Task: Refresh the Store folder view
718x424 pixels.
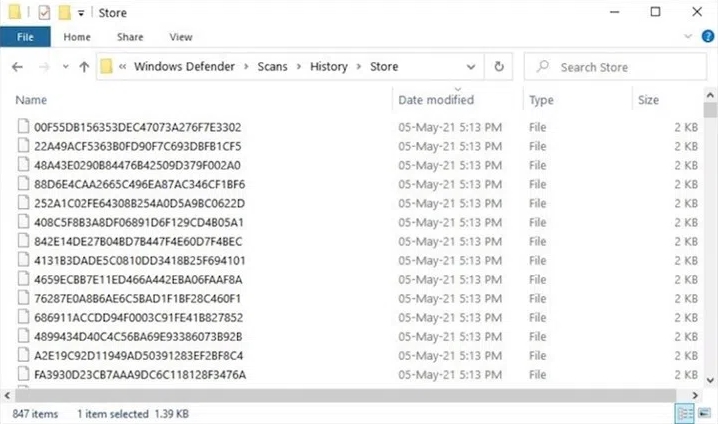Action: coord(498,67)
